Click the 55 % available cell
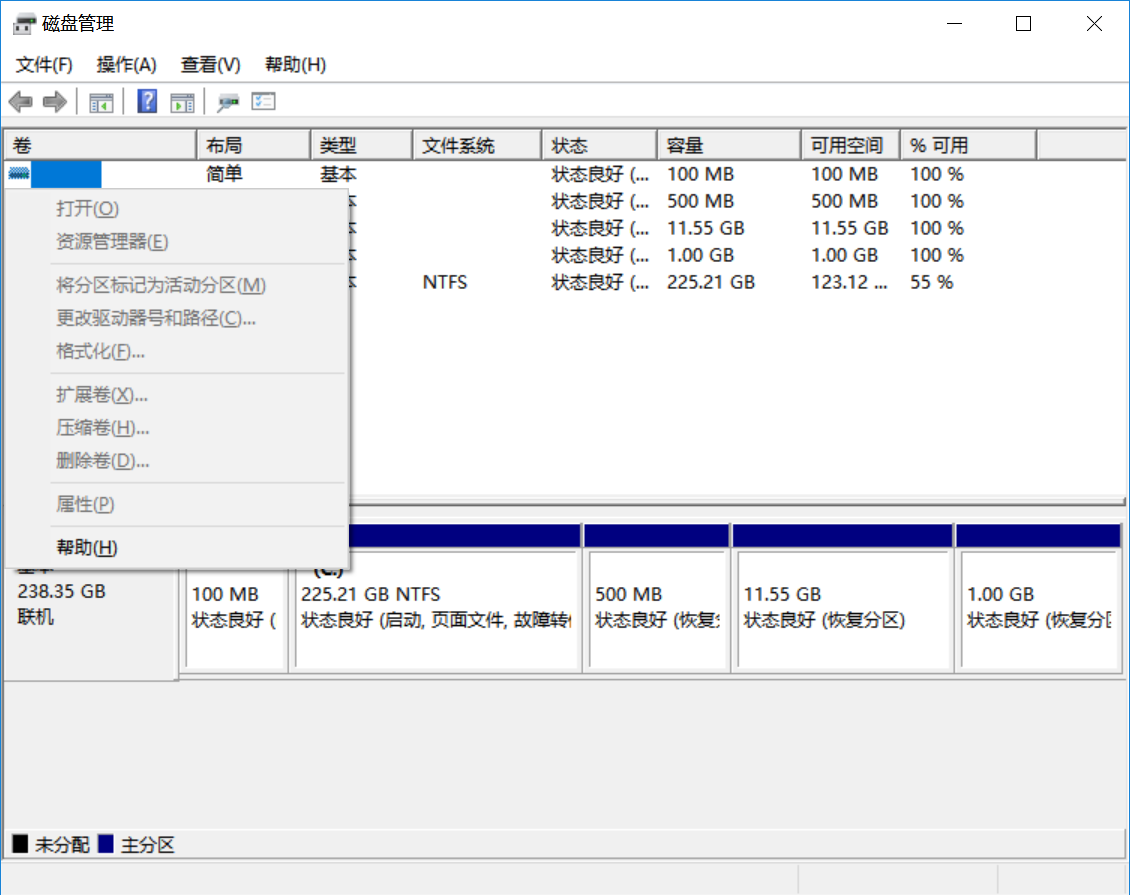Screen dimensions: 1130x895 click(x=931, y=282)
